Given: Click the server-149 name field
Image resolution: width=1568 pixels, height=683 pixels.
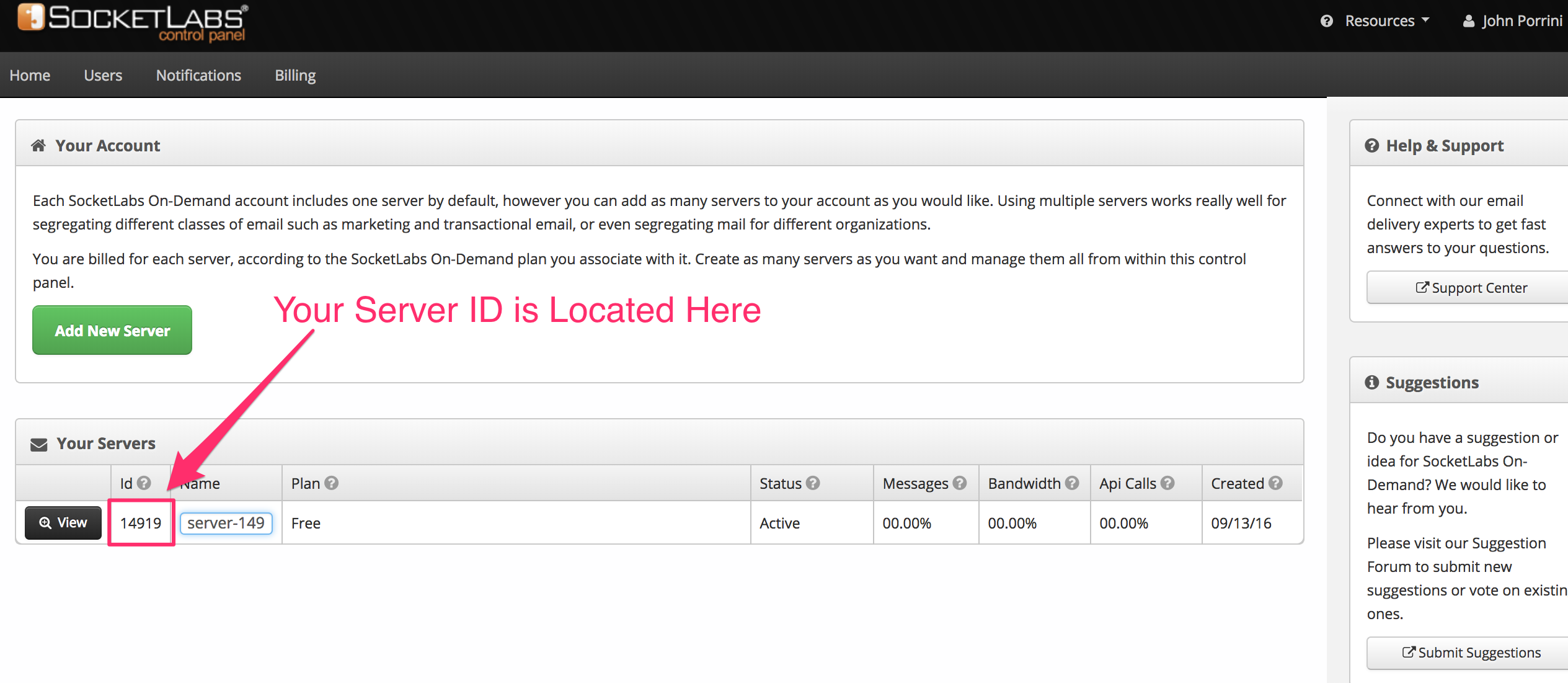Looking at the screenshot, I should [226, 523].
